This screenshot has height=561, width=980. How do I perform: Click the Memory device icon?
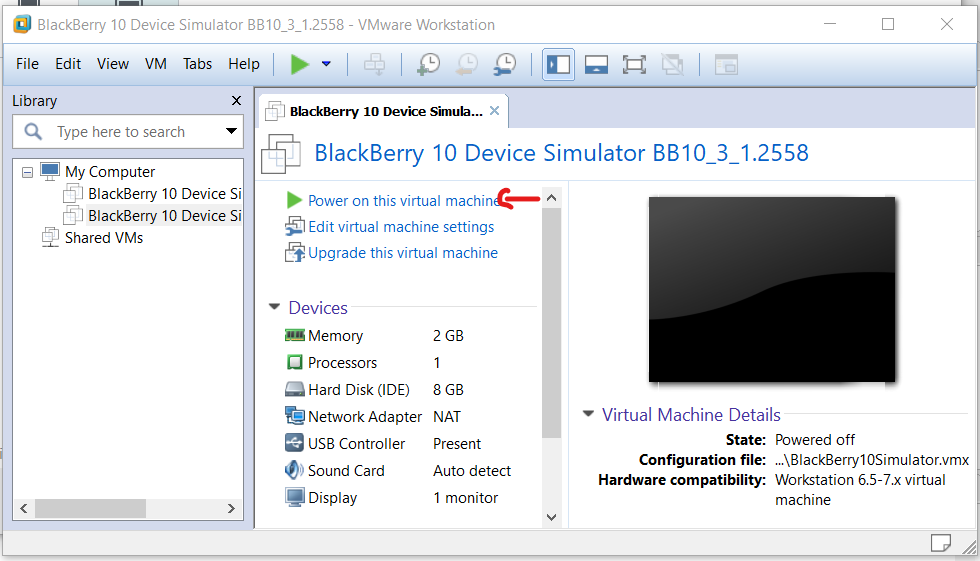(294, 335)
